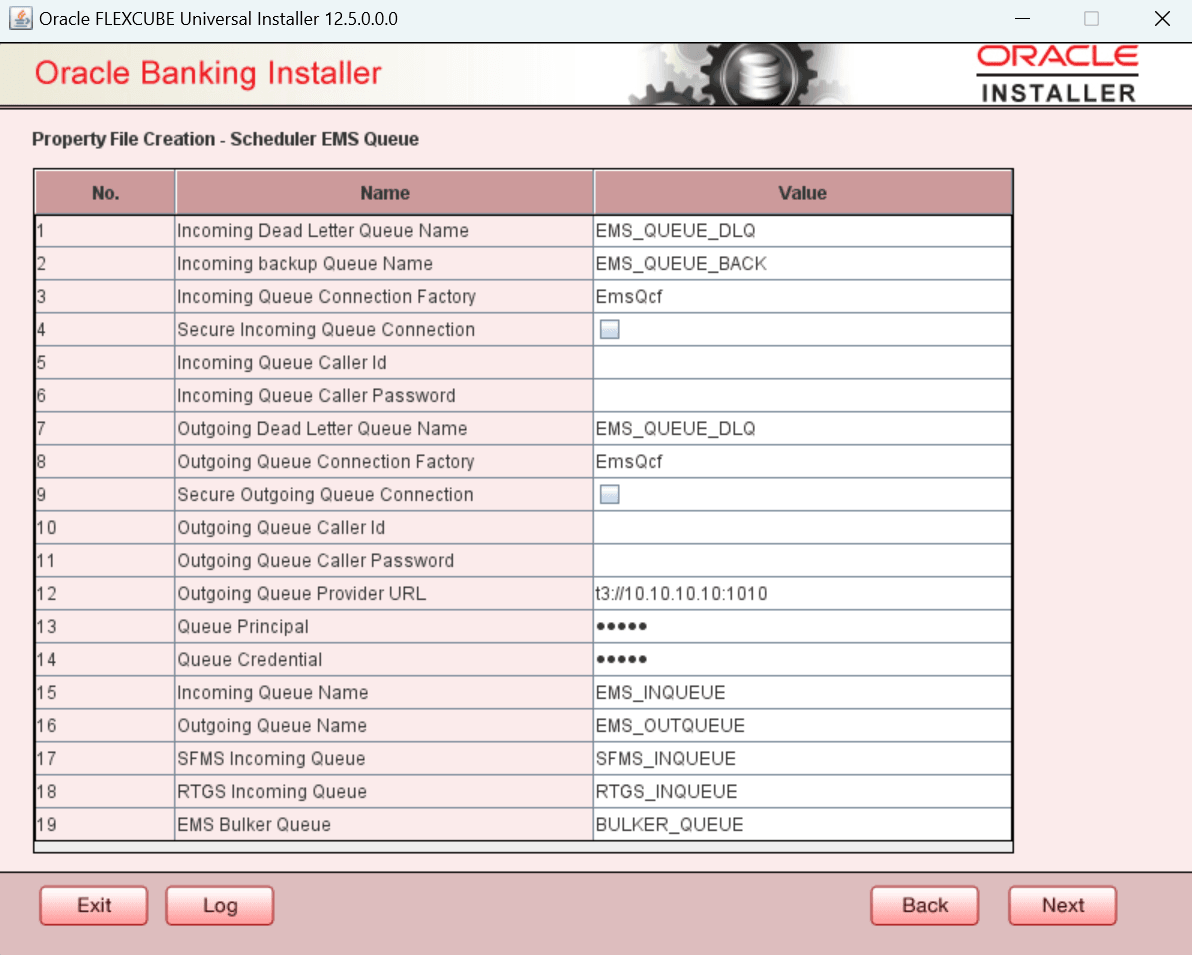Viewport: 1192px width, 955px height.
Task: Select 'Incoming Queue Caller Id' label
Action: pyautogui.click(x=281, y=363)
